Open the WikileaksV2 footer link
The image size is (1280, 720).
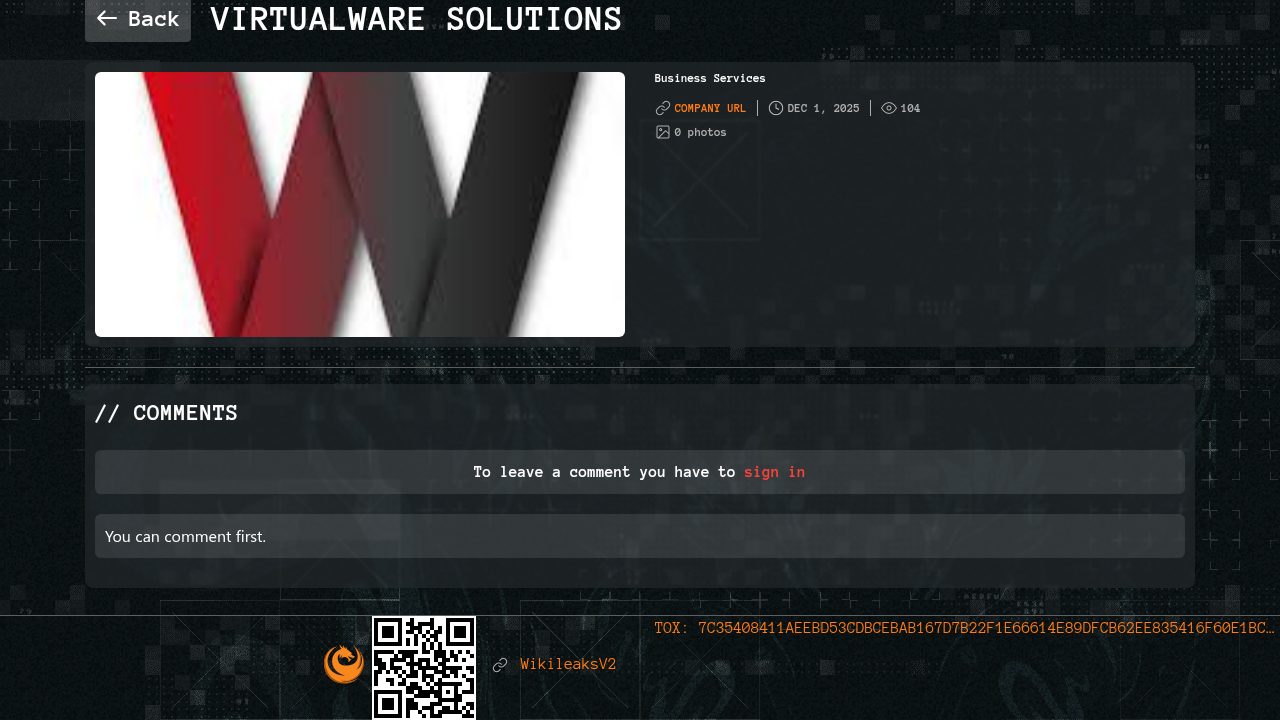568,664
